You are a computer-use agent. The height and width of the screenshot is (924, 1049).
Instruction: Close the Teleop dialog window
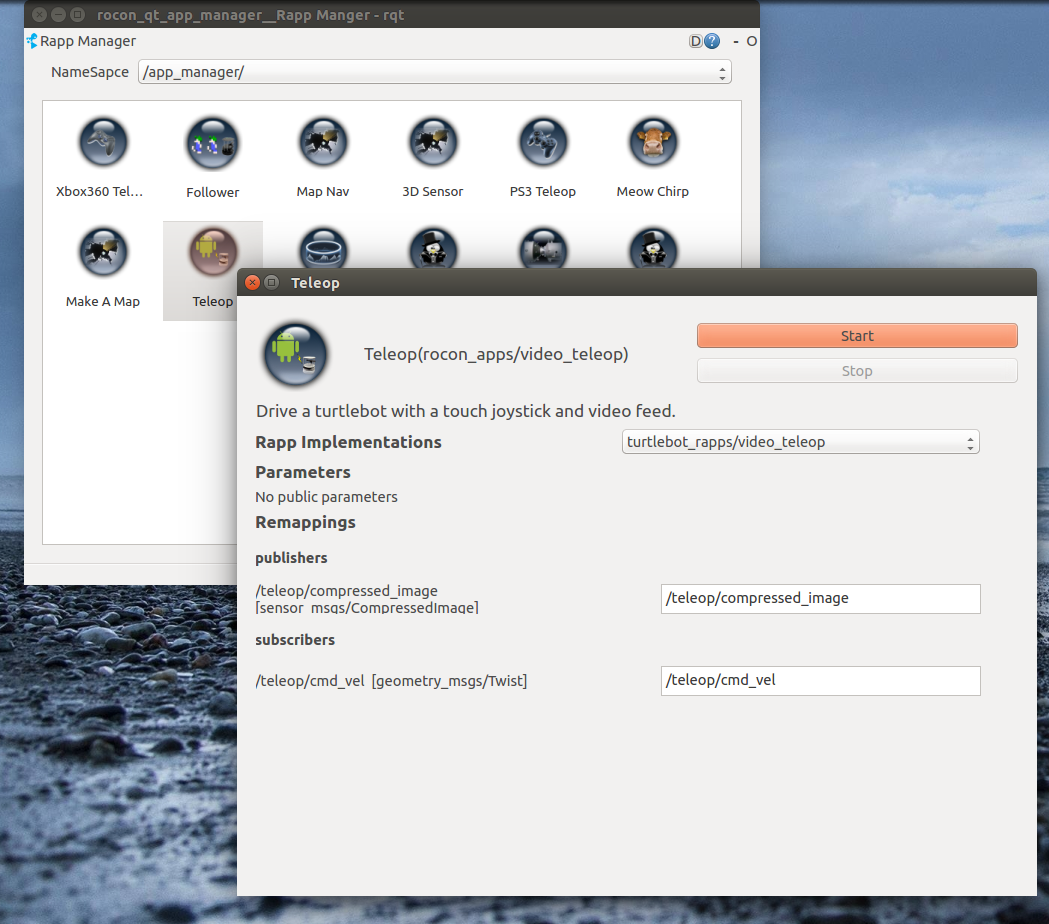click(252, 283)
